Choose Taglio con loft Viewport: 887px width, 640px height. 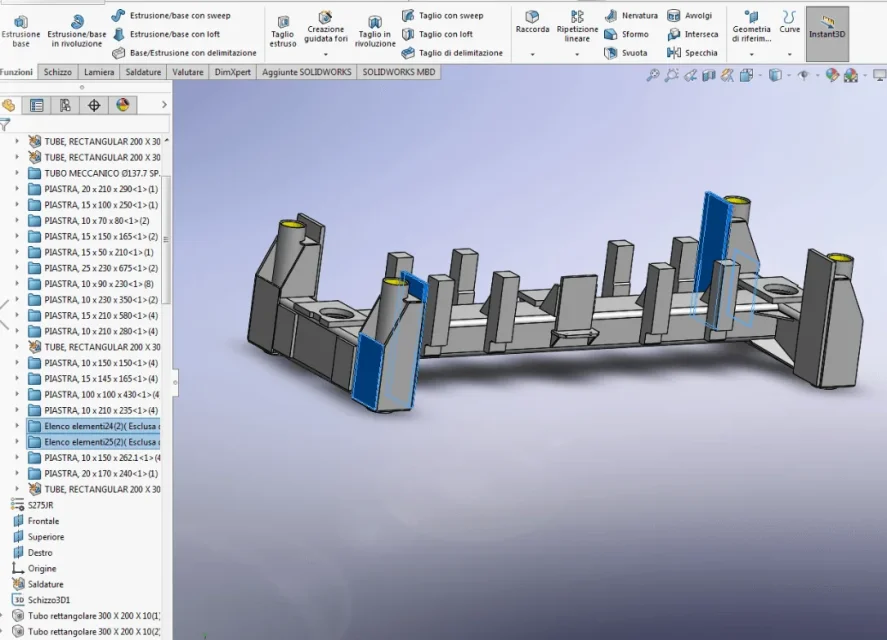pyautogui.click(x=437, y=35)
